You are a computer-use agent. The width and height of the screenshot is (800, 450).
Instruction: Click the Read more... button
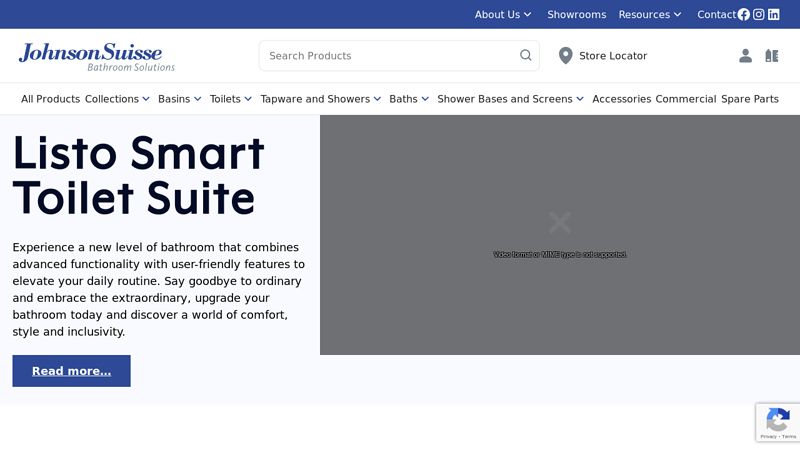[71, 371]
